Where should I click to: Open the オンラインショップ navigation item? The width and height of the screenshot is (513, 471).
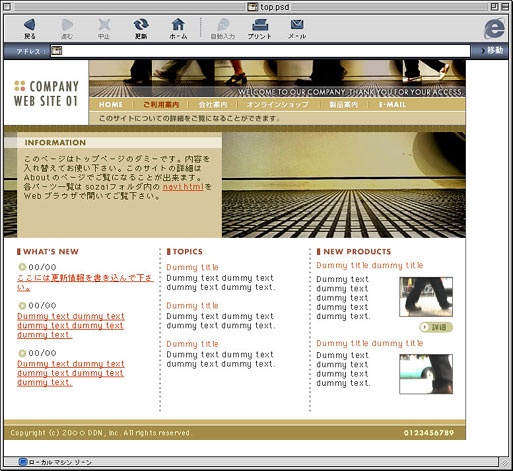click(x=277, y=105)
